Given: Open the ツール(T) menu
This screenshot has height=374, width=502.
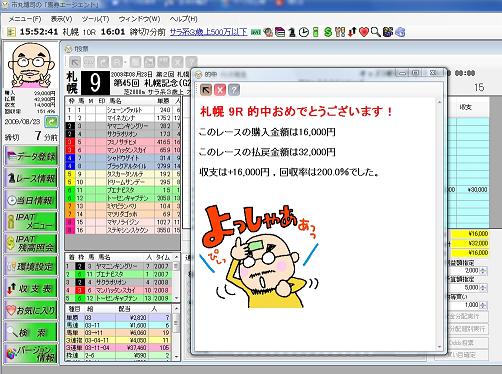Looking at the screenshot, I should coord(95,19).
